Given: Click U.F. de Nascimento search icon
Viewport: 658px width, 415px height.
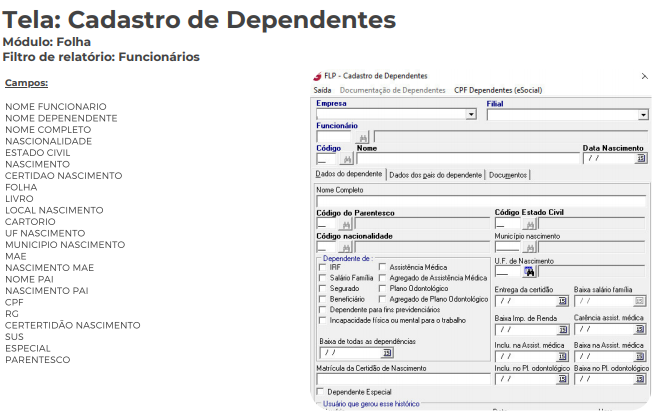Looking at the screenshot, I should [x=530, y=271].
